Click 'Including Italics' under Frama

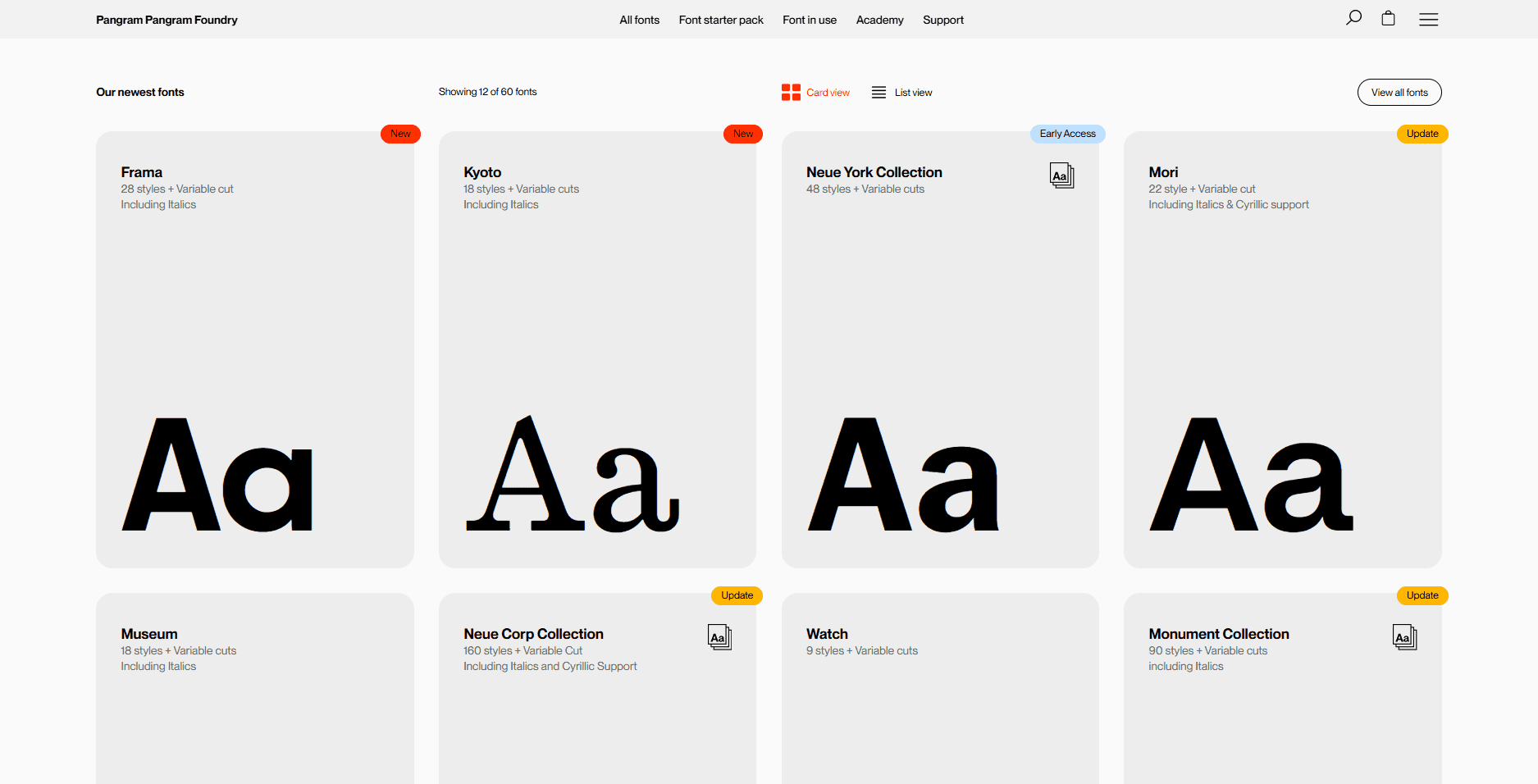click(158, 204)
